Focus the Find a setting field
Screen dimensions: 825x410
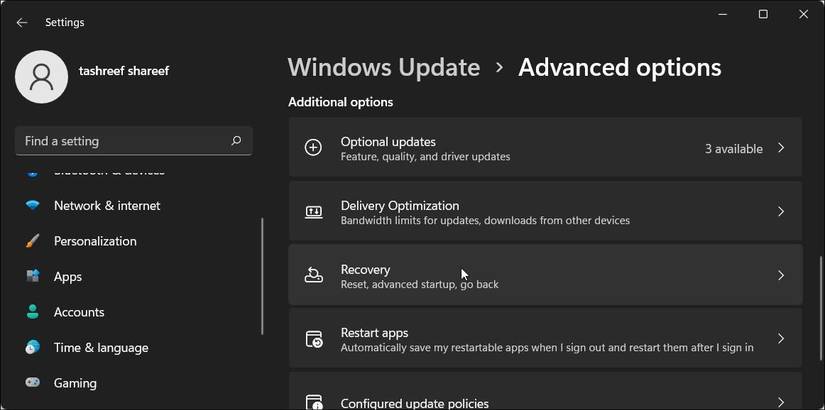tap(120, 141)
